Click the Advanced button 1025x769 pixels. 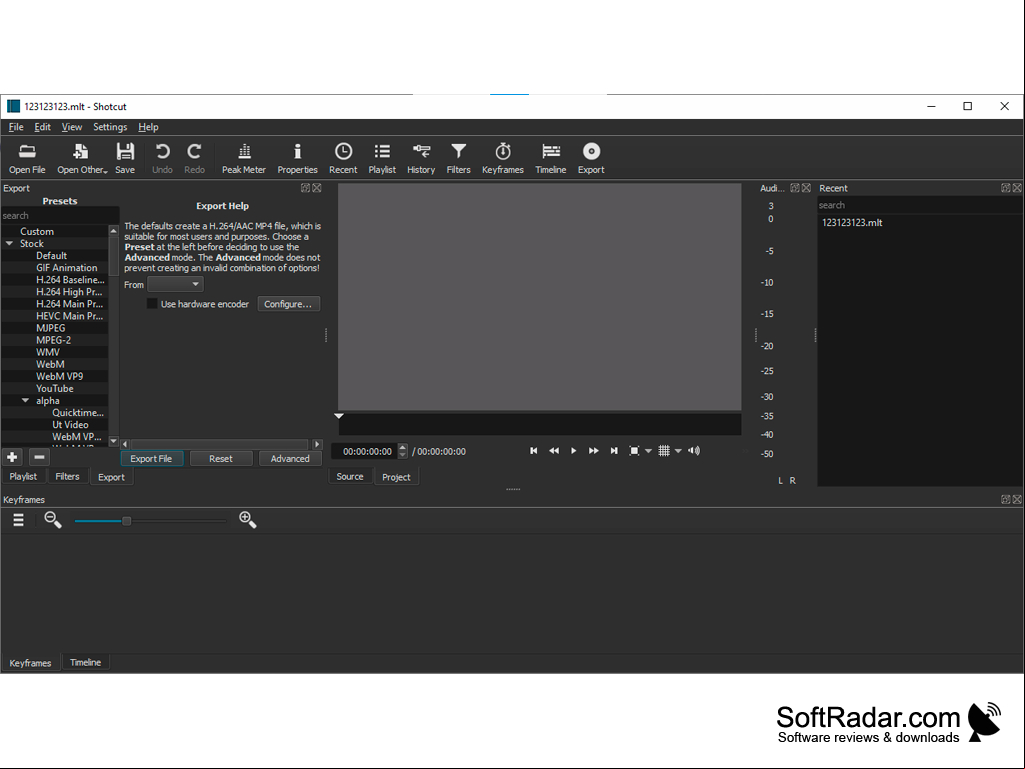pyautogui.click(x=290, y=458)
